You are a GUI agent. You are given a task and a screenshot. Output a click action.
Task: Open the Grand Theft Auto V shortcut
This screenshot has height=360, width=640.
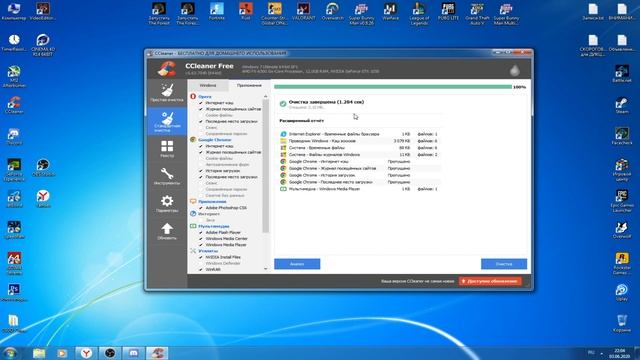point(477,14)
